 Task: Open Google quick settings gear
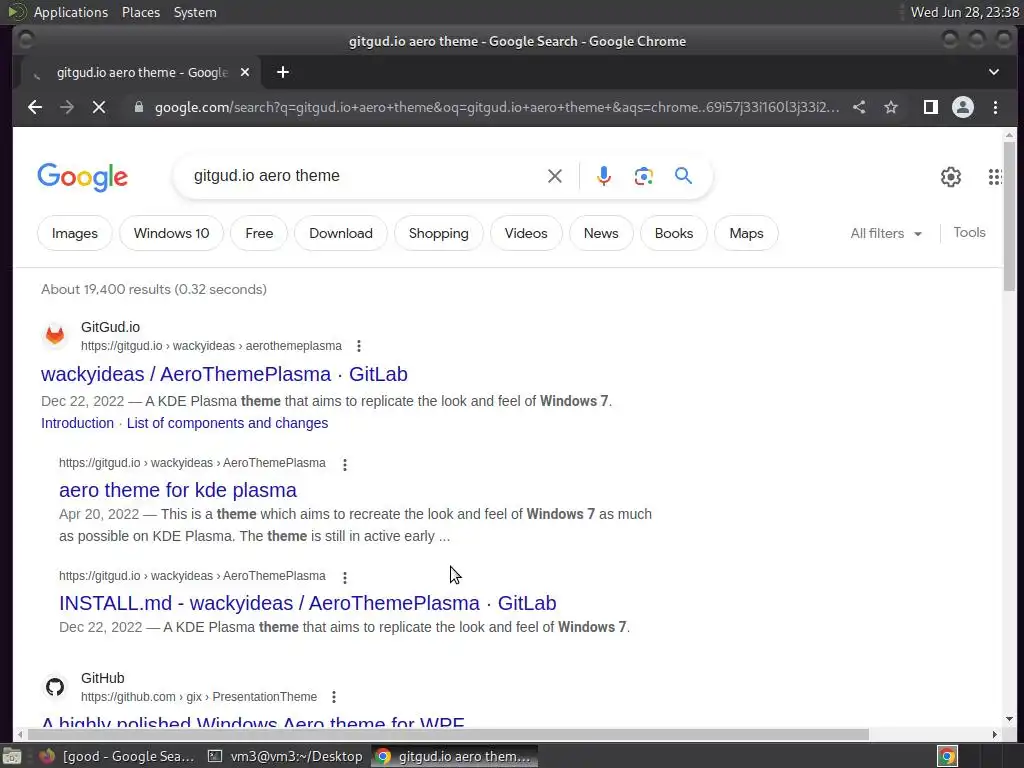tap(951, 176)
